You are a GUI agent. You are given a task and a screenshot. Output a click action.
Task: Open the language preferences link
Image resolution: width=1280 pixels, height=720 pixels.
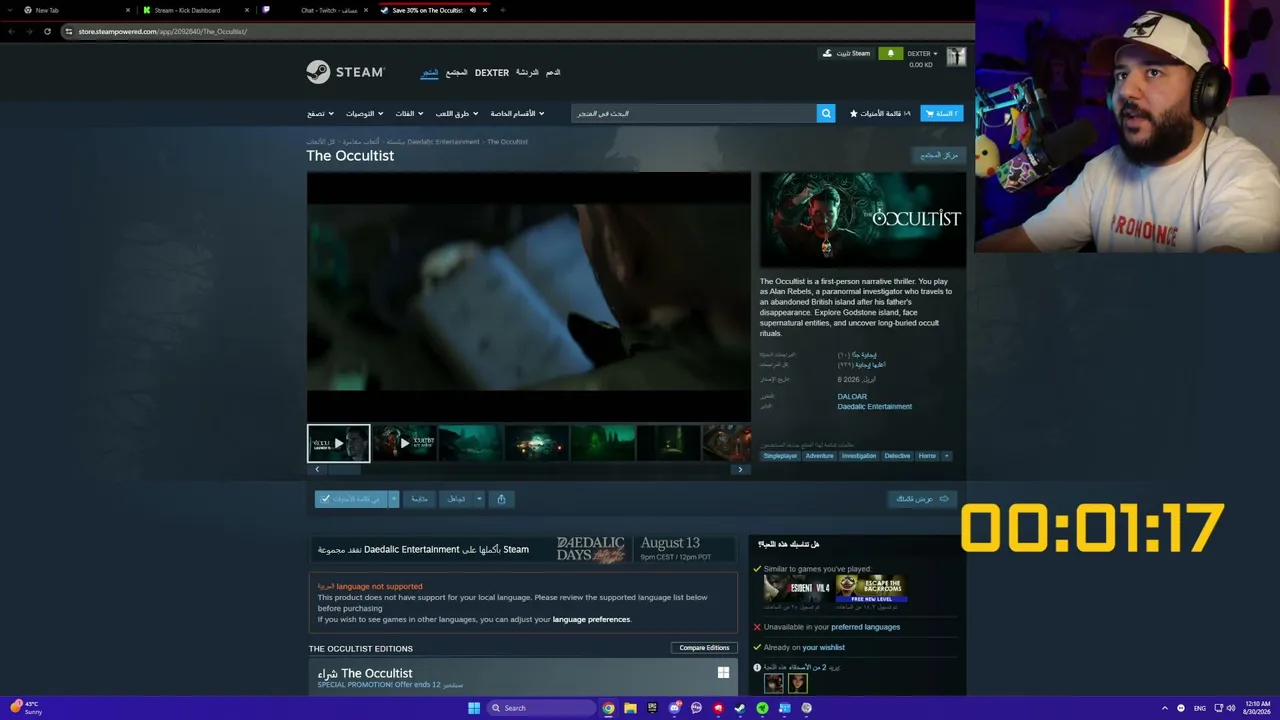click(x=591, y=620)
